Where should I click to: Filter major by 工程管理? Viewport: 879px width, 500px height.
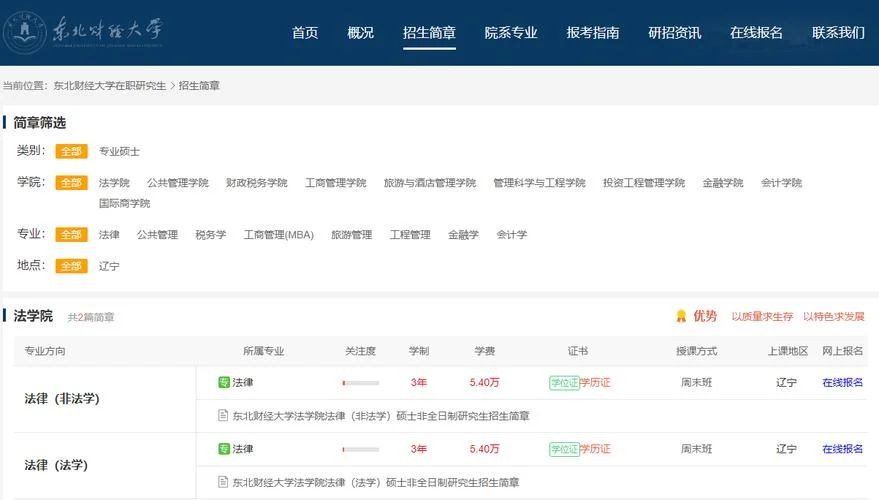pos(410,234)
